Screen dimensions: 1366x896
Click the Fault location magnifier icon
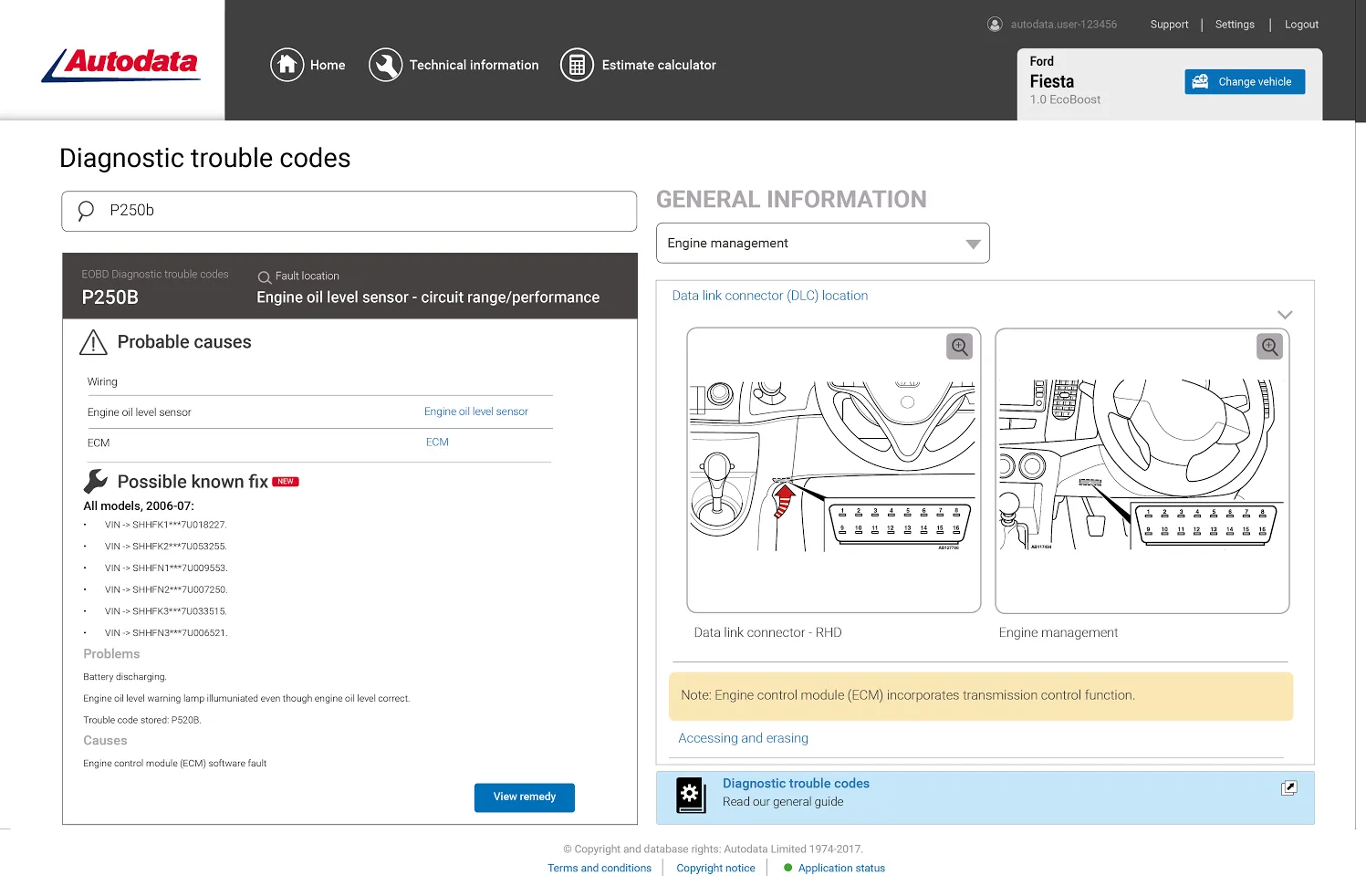265,277
